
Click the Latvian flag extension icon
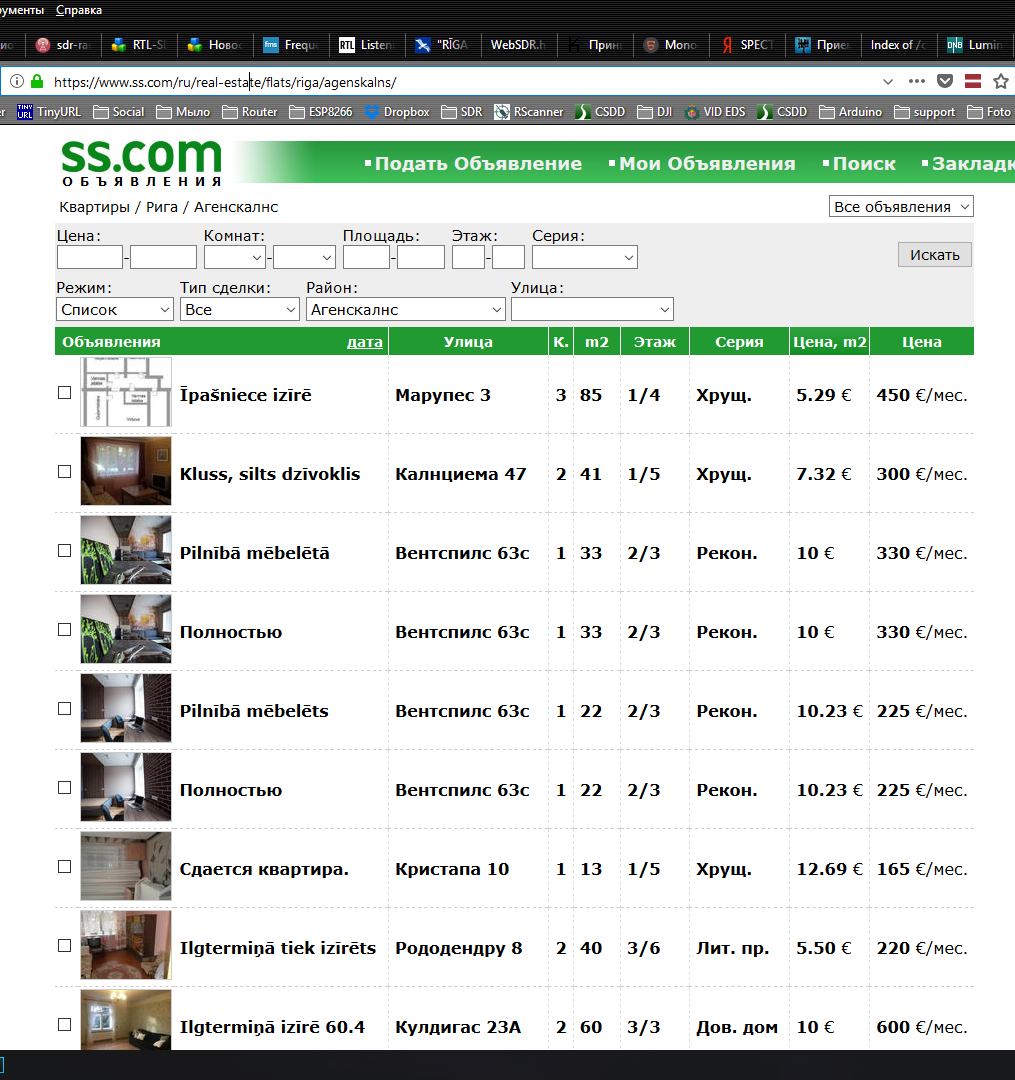[972, 81]
